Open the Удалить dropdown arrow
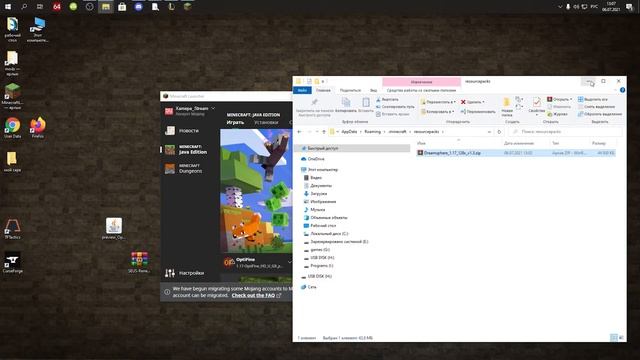This screenshot has height=360, width=640. coord(484,102)
